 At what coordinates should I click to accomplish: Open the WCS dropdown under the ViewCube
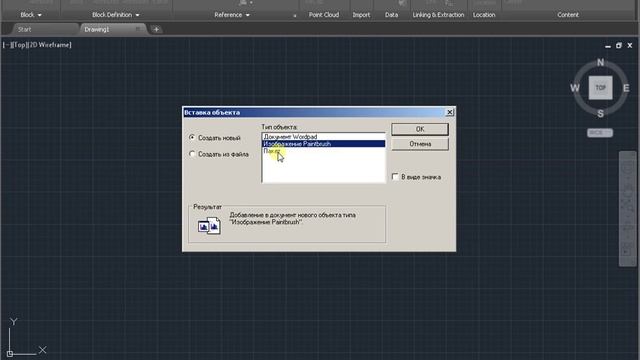600,133
